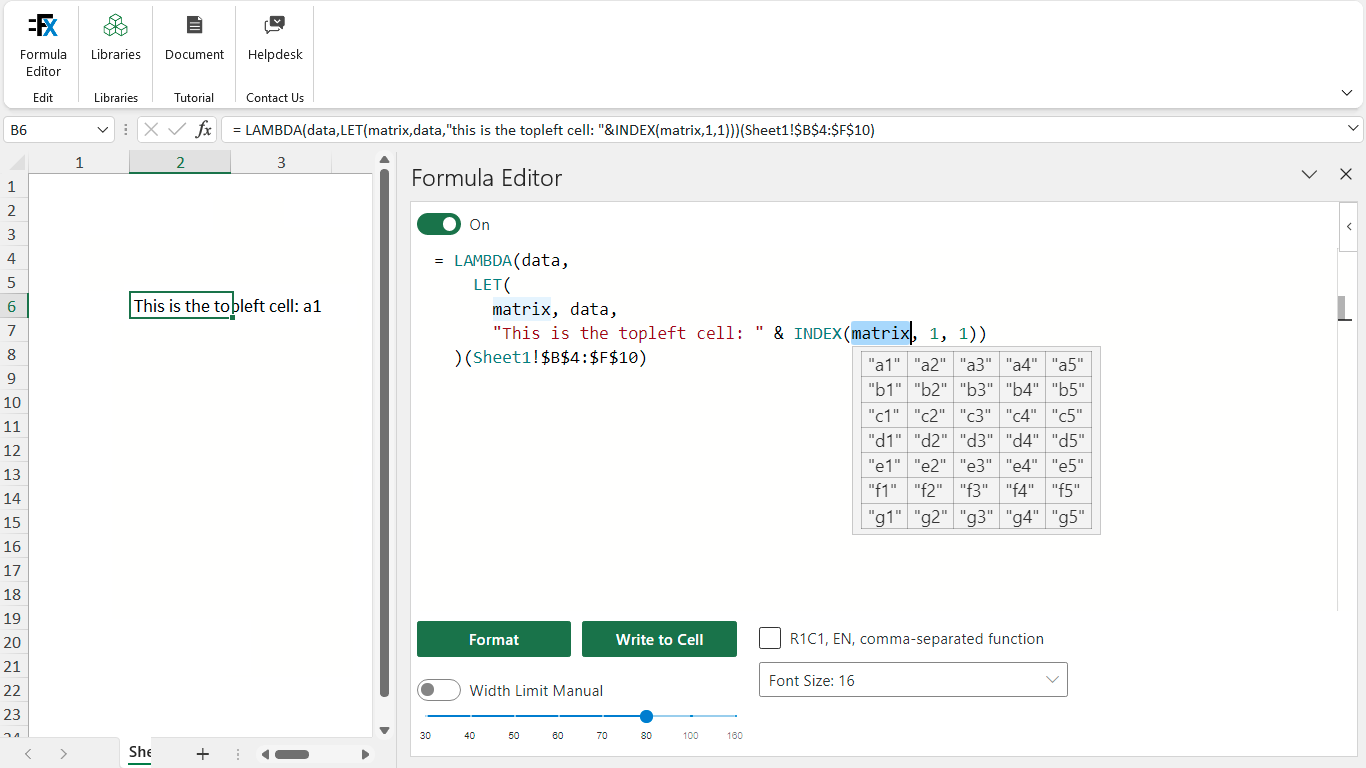Screen dimensions: 1366x768
Task: Toggle the Width Limit Manual switch
Action: (438, 690)
